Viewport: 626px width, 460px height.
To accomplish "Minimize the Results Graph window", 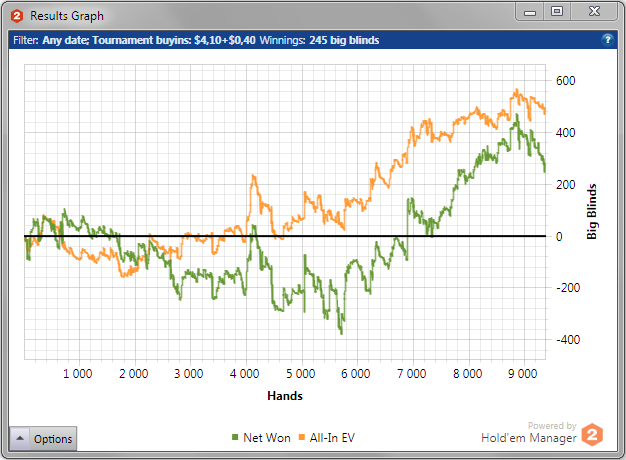I will [x=530, y=12].
